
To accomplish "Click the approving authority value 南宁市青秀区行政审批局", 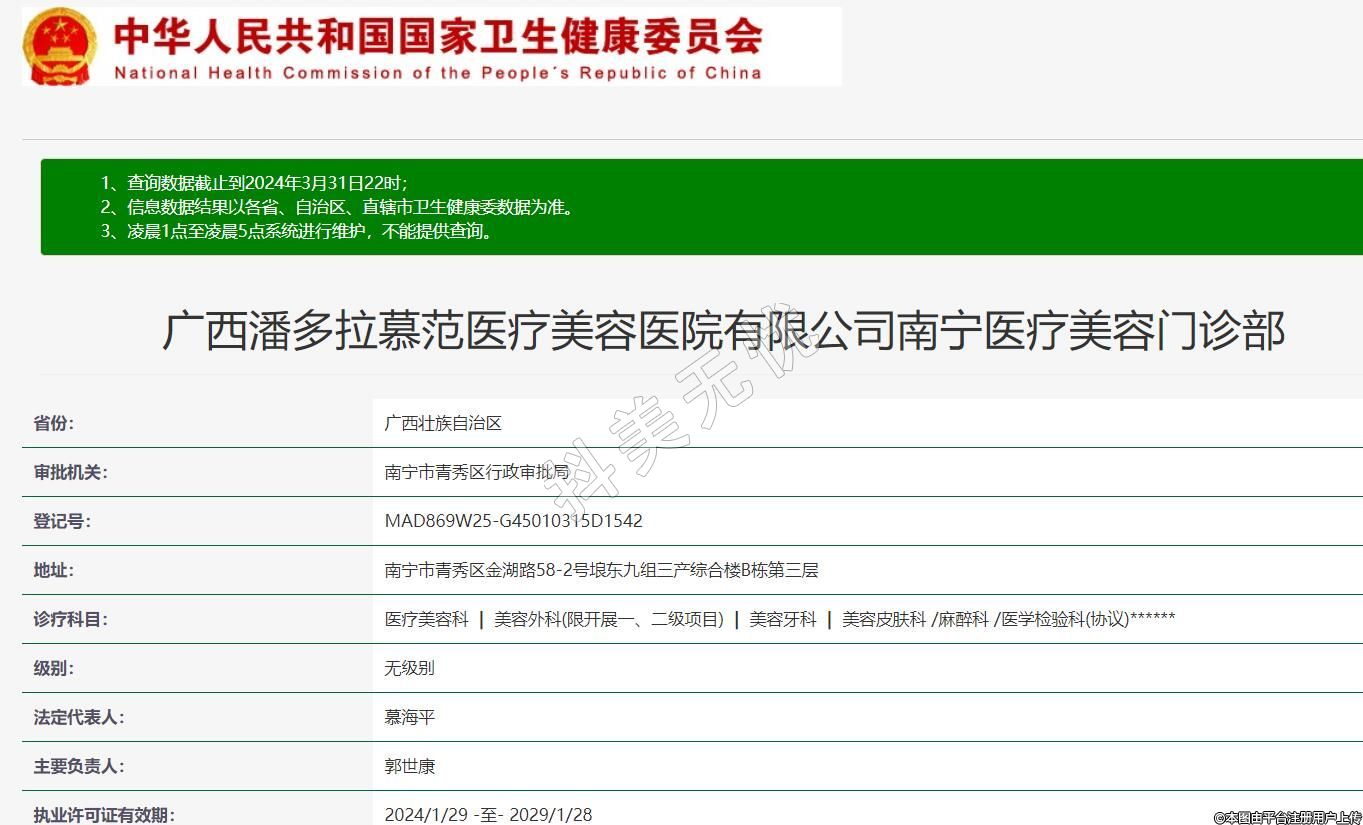I will 476,472.
